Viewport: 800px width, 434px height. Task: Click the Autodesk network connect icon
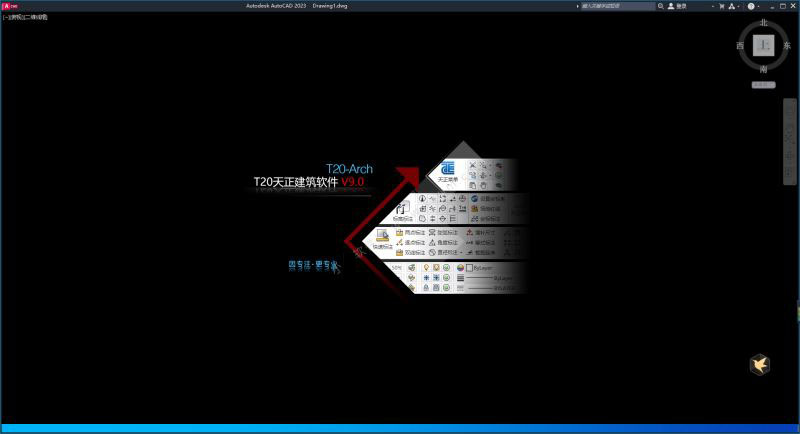pyautogui.click(x=732, y=6)
